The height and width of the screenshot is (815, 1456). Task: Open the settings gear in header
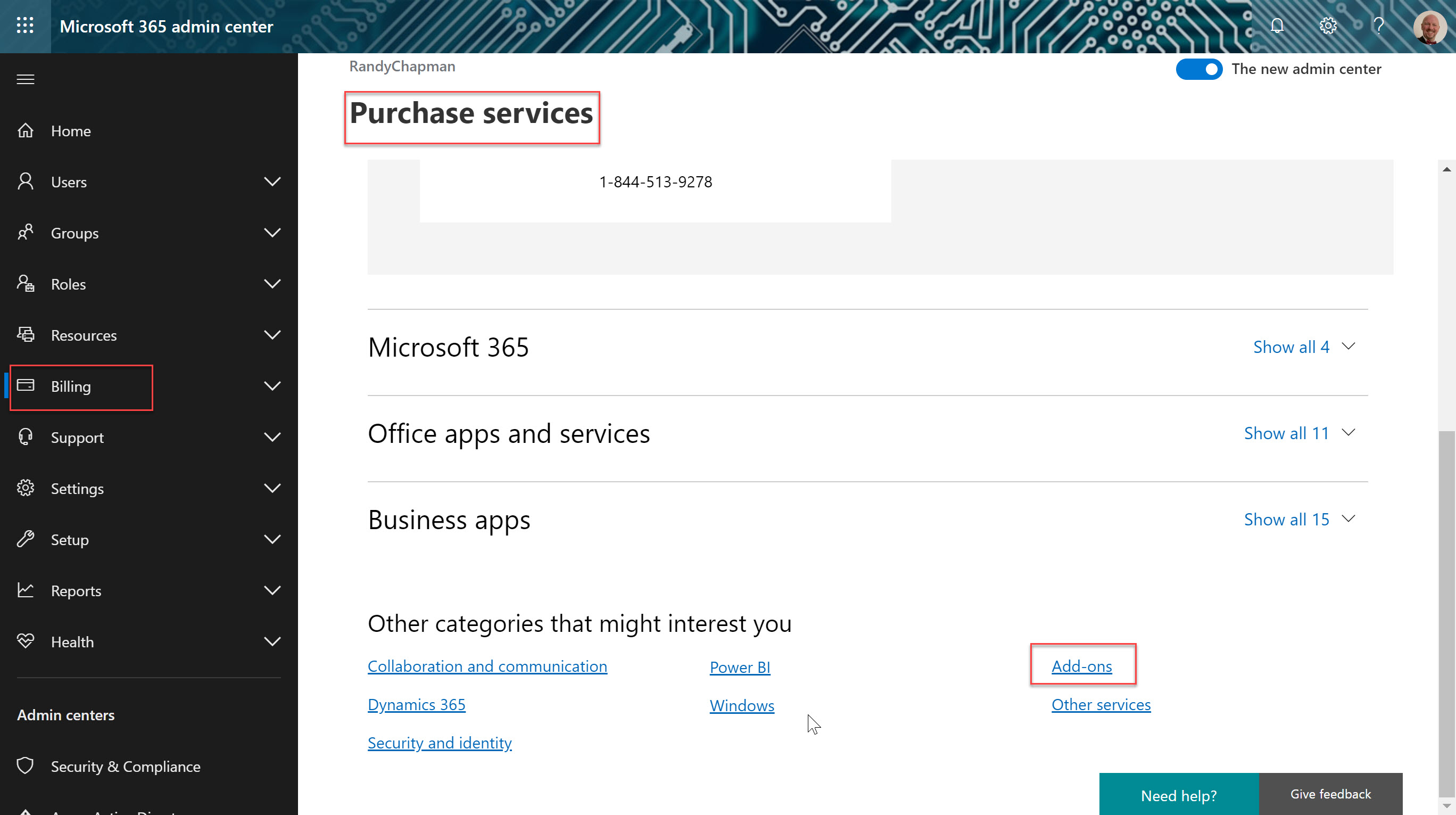(x=1328, y=26)
